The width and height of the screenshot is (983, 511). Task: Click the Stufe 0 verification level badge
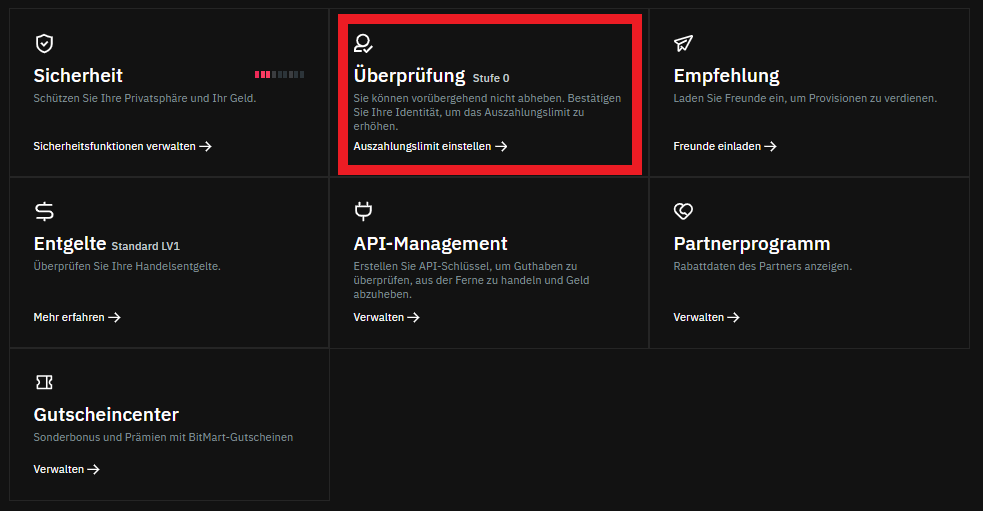coord(491,78)
